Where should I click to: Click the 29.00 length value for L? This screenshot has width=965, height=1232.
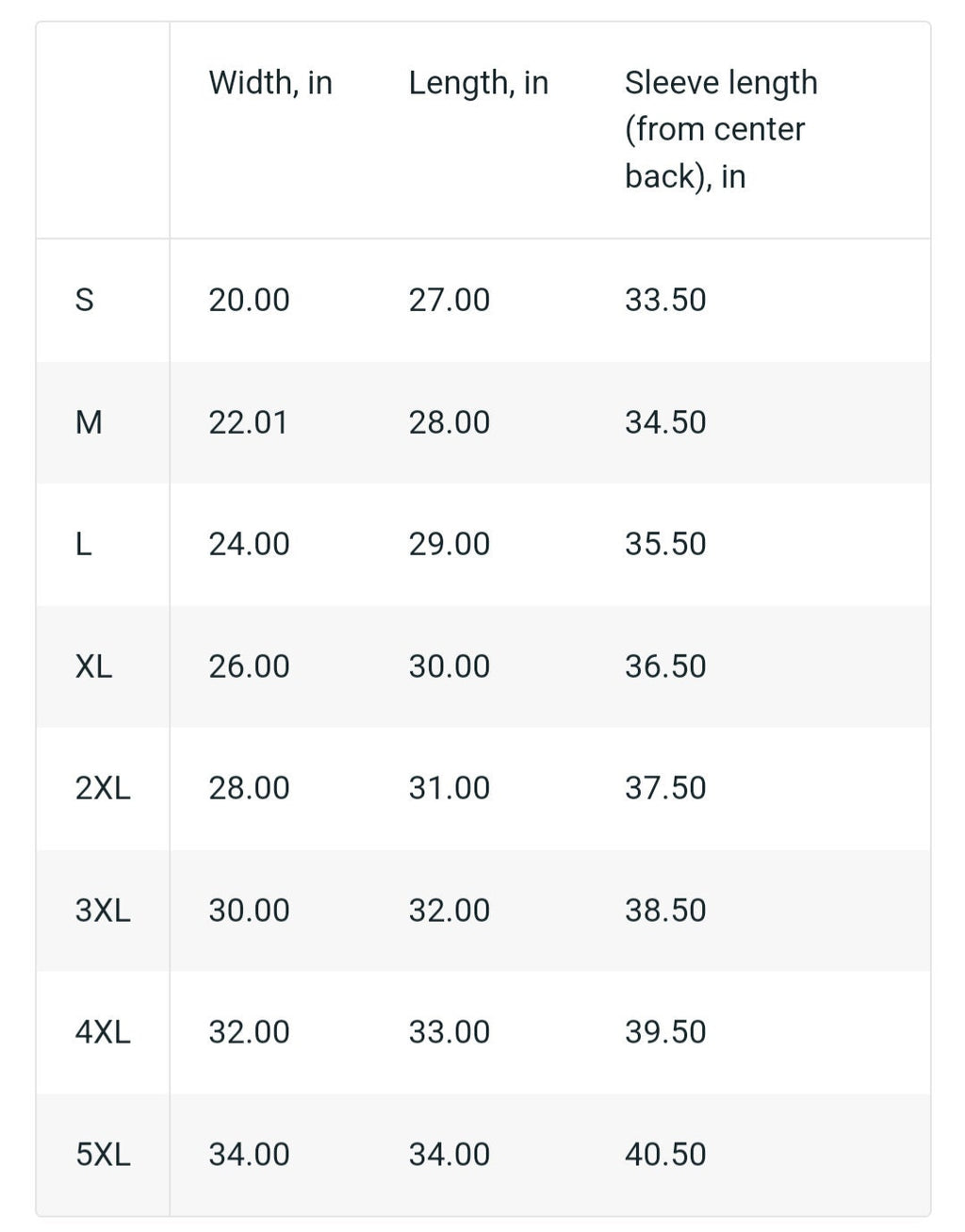pos(449,544)
